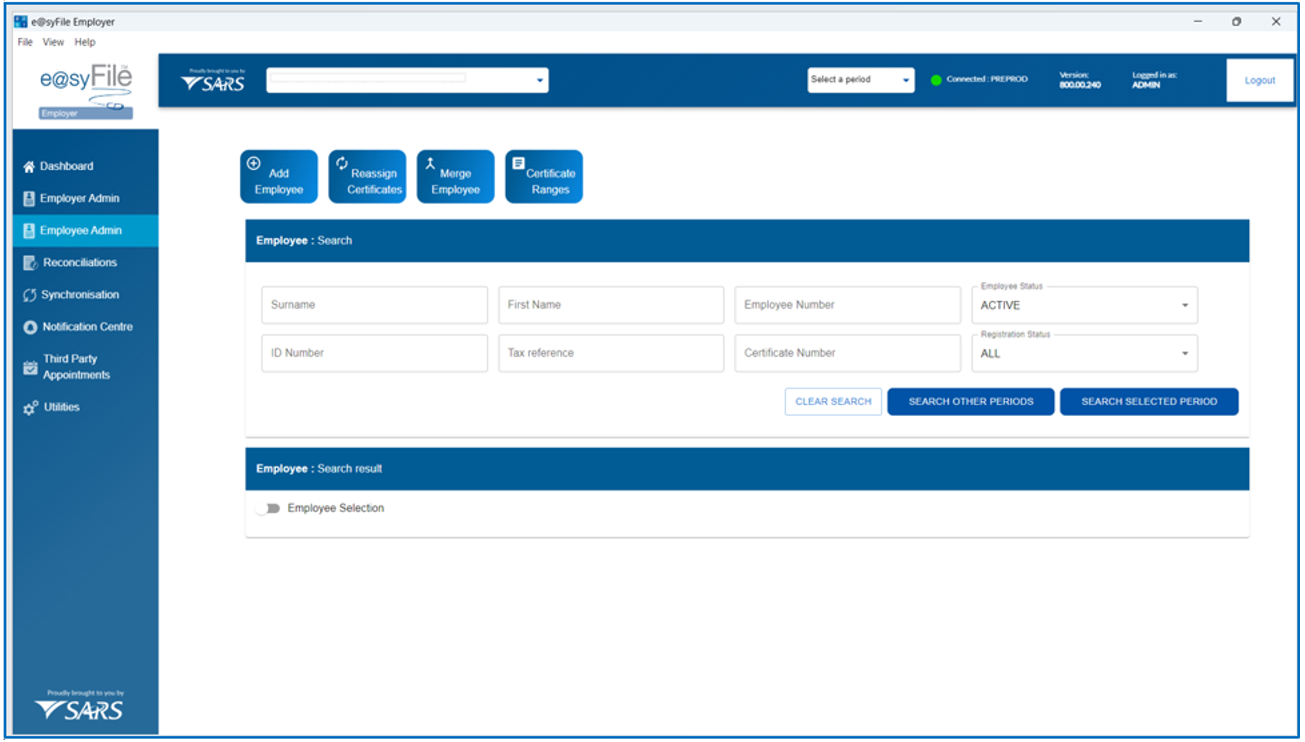Select the Reconciliations sidebar icon
Image resolution: width=1305 pixels, height=742 pixels.
click(x=30, y=263)
